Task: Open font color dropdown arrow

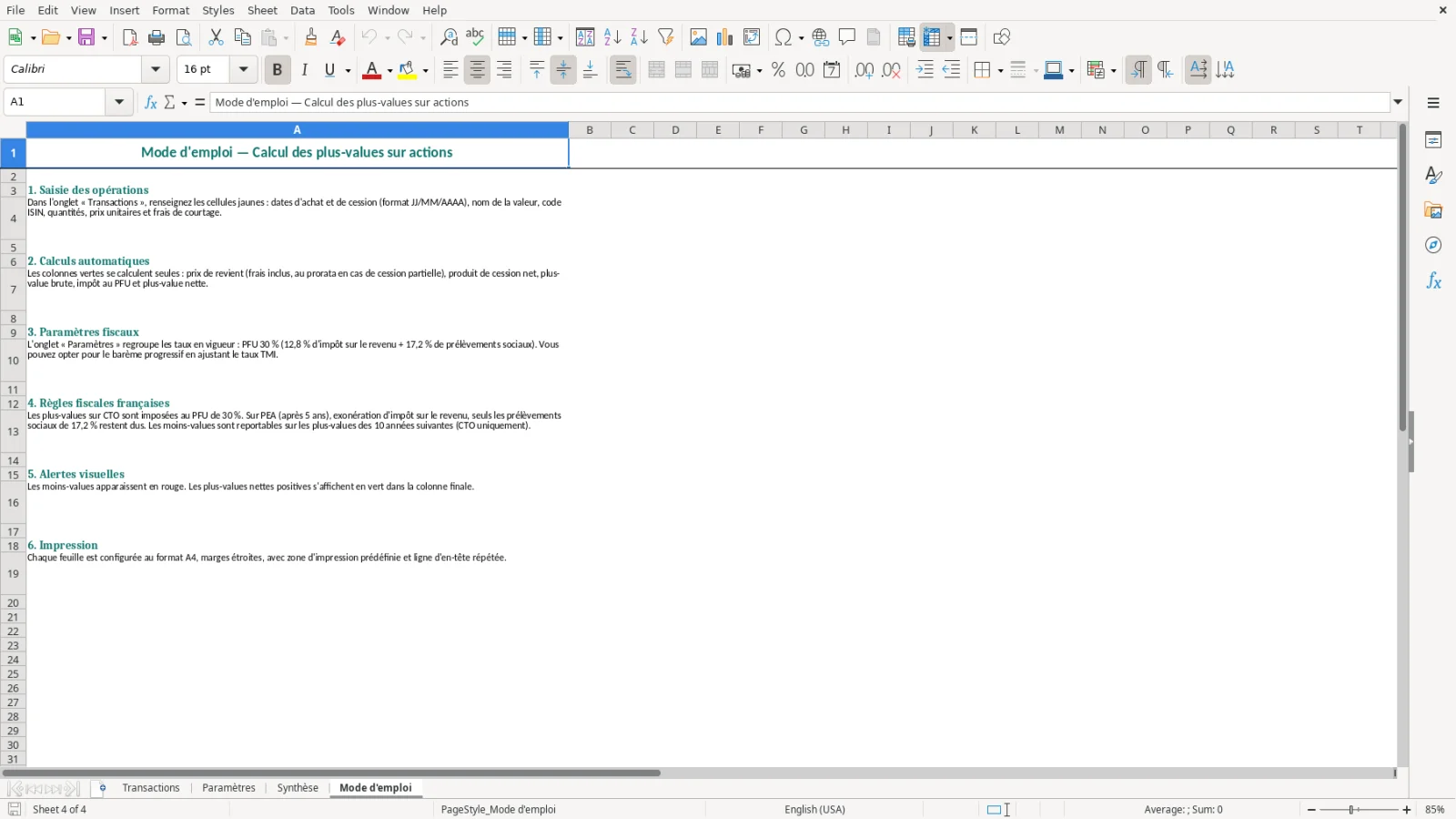Action: click(x=389, y=71)
